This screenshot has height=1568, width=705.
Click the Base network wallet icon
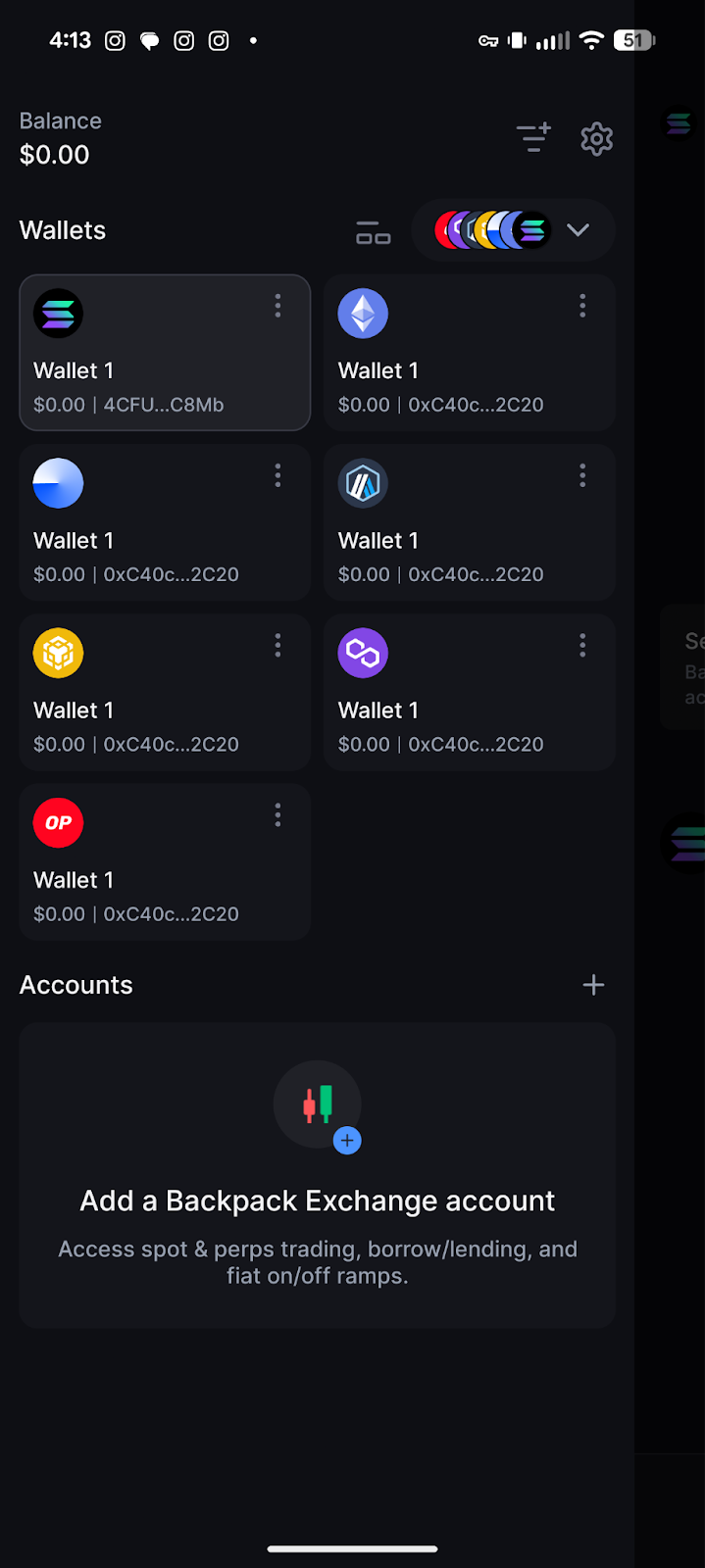point(58,483)
